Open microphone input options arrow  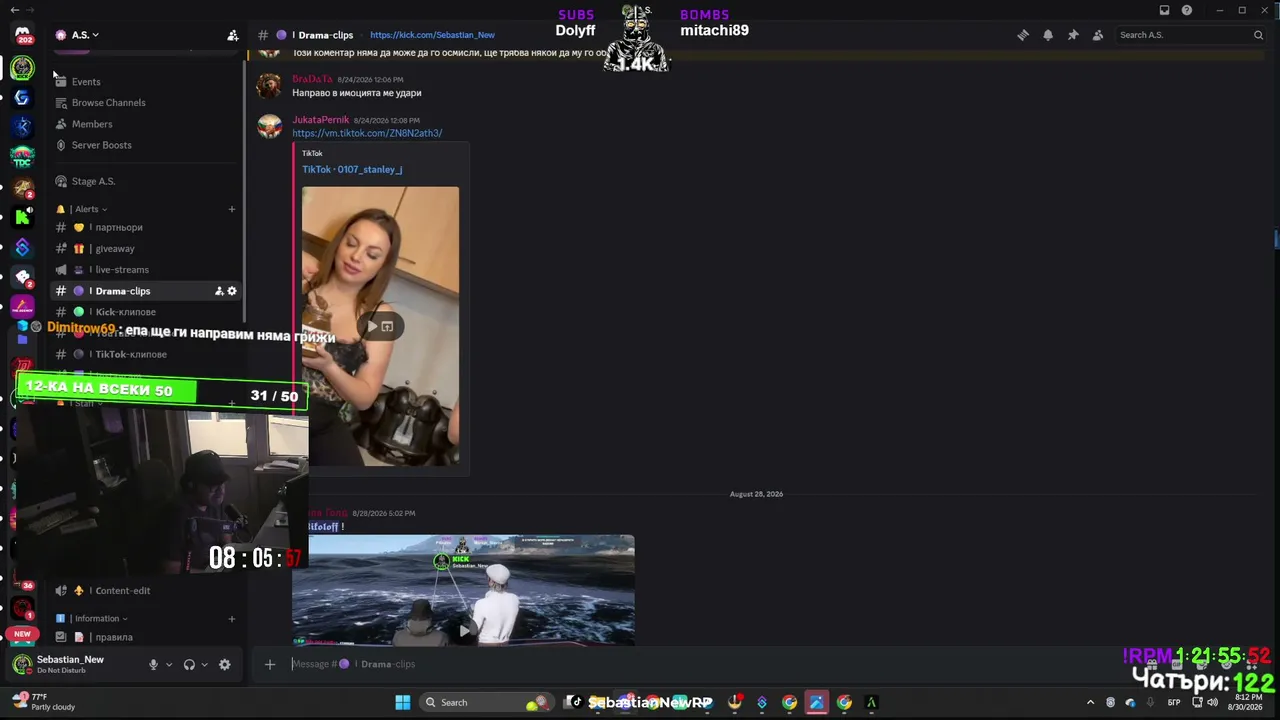coord(169,664)
